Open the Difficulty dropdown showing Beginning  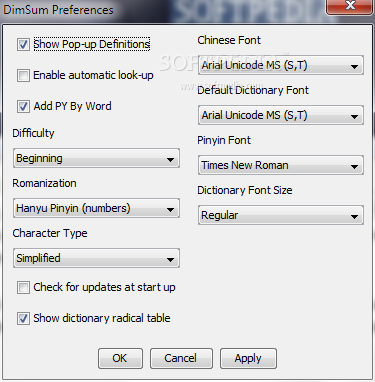tap(96, 158)
